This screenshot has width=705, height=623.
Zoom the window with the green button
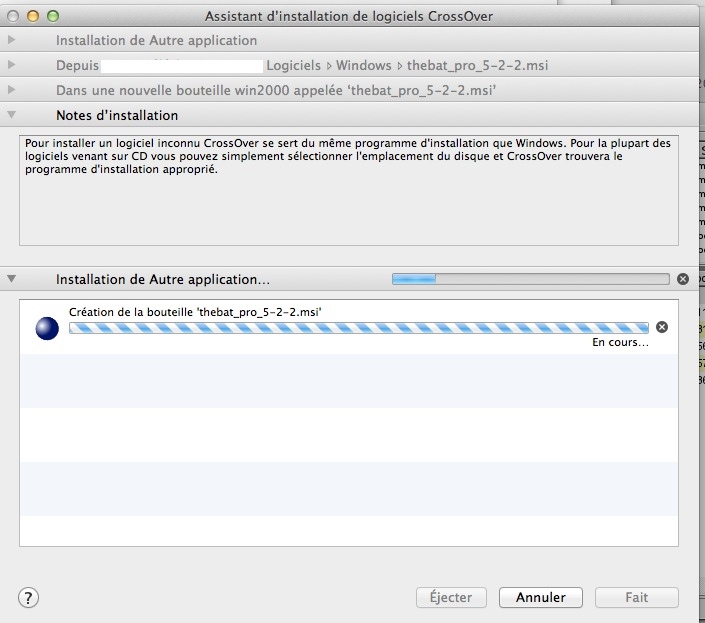(x=53, y=16)
